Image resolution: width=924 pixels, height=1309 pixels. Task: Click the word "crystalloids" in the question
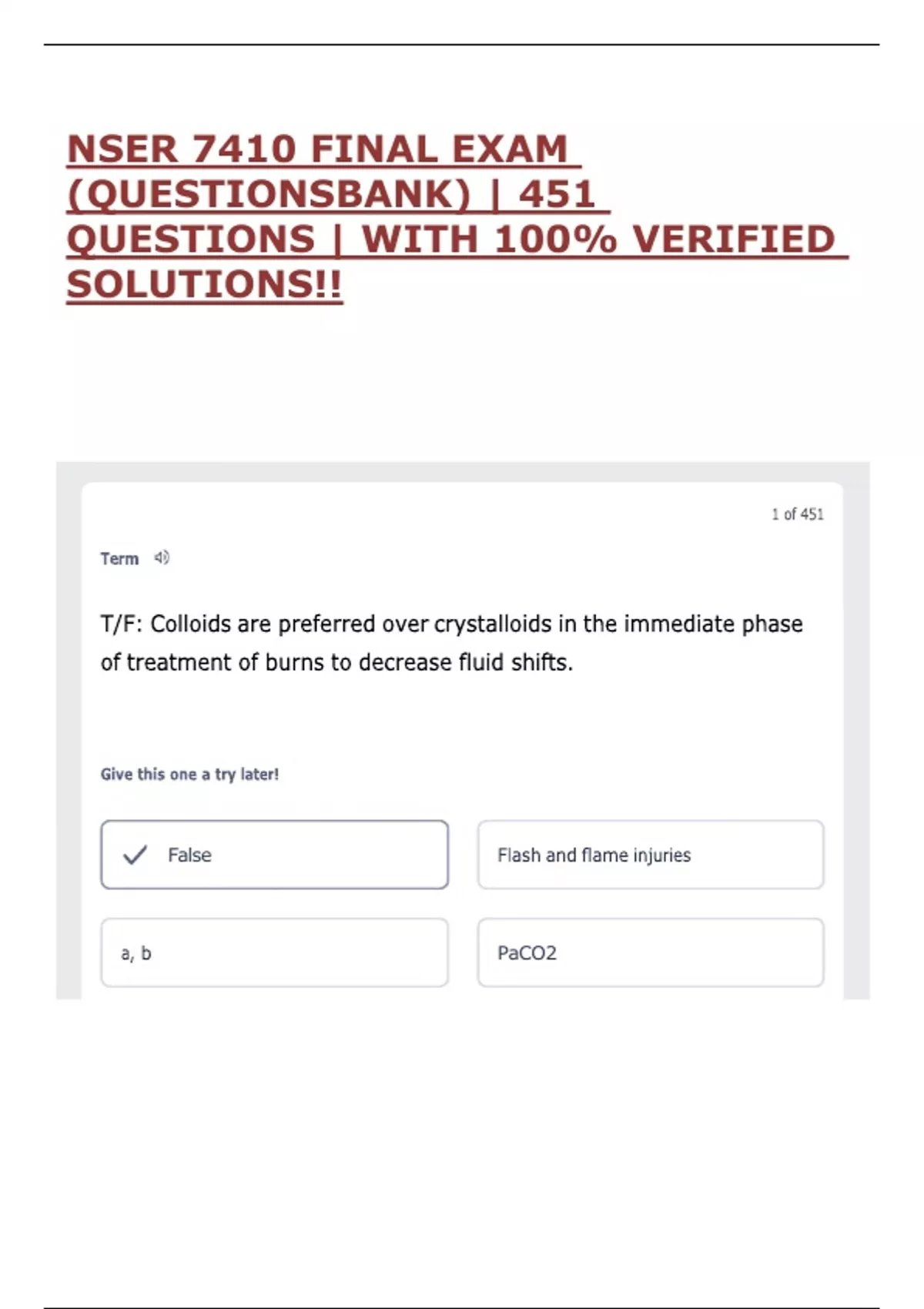point(493,624)
